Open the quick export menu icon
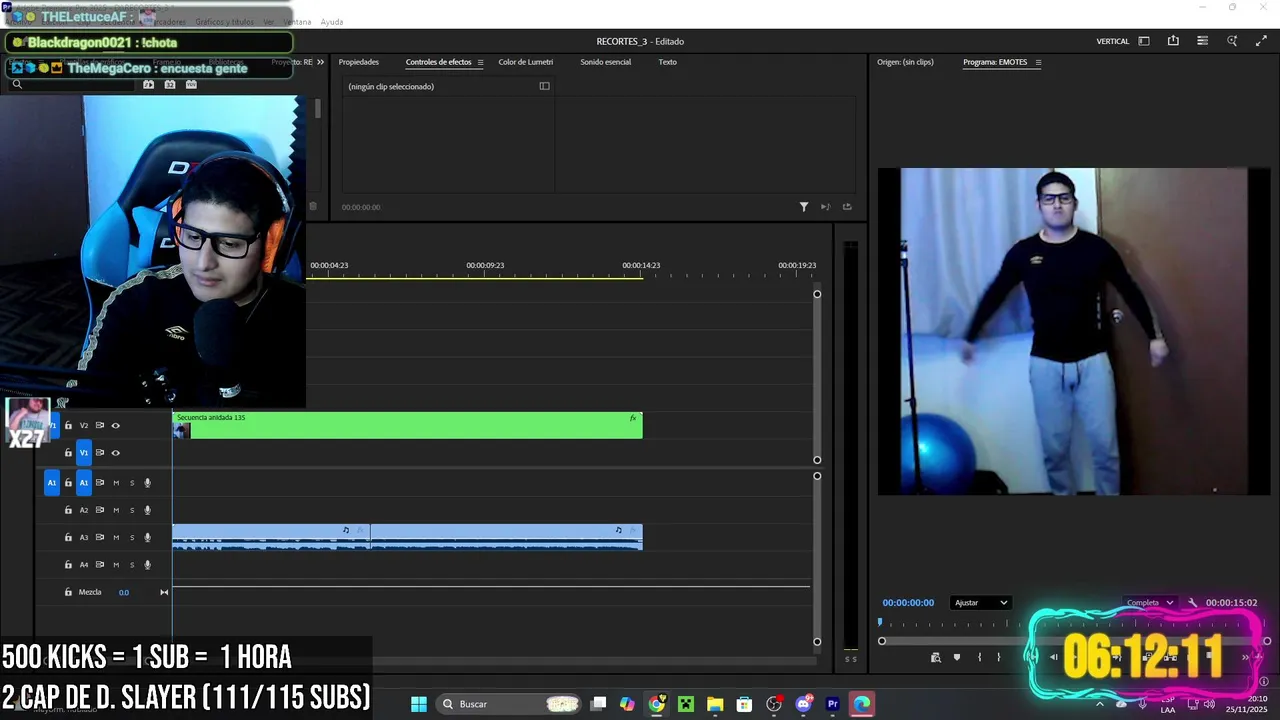Viewport: 1280px width, 720px height. 1202,41
